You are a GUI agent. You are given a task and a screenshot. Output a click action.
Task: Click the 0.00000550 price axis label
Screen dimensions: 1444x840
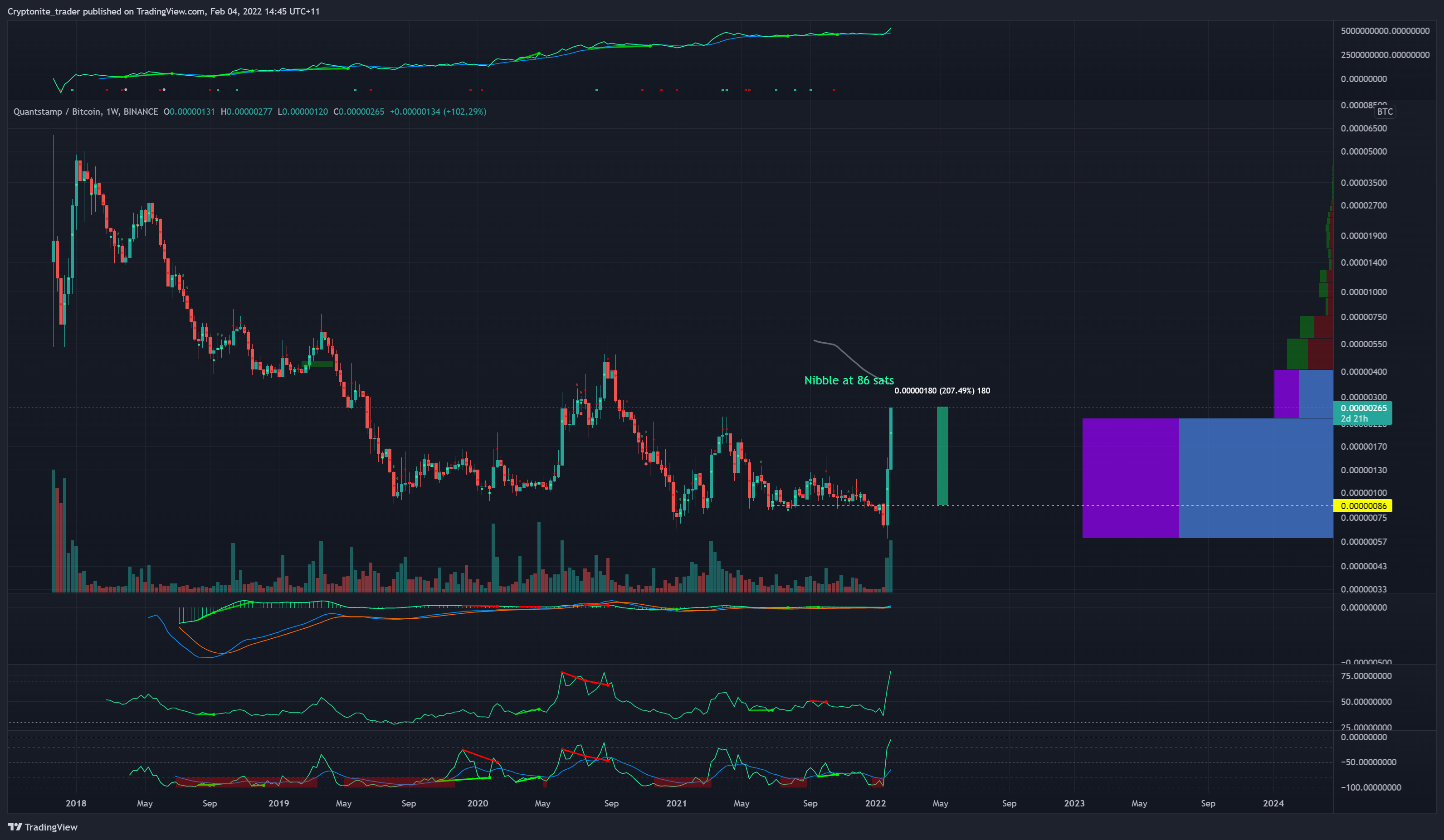pos(1364,345)
